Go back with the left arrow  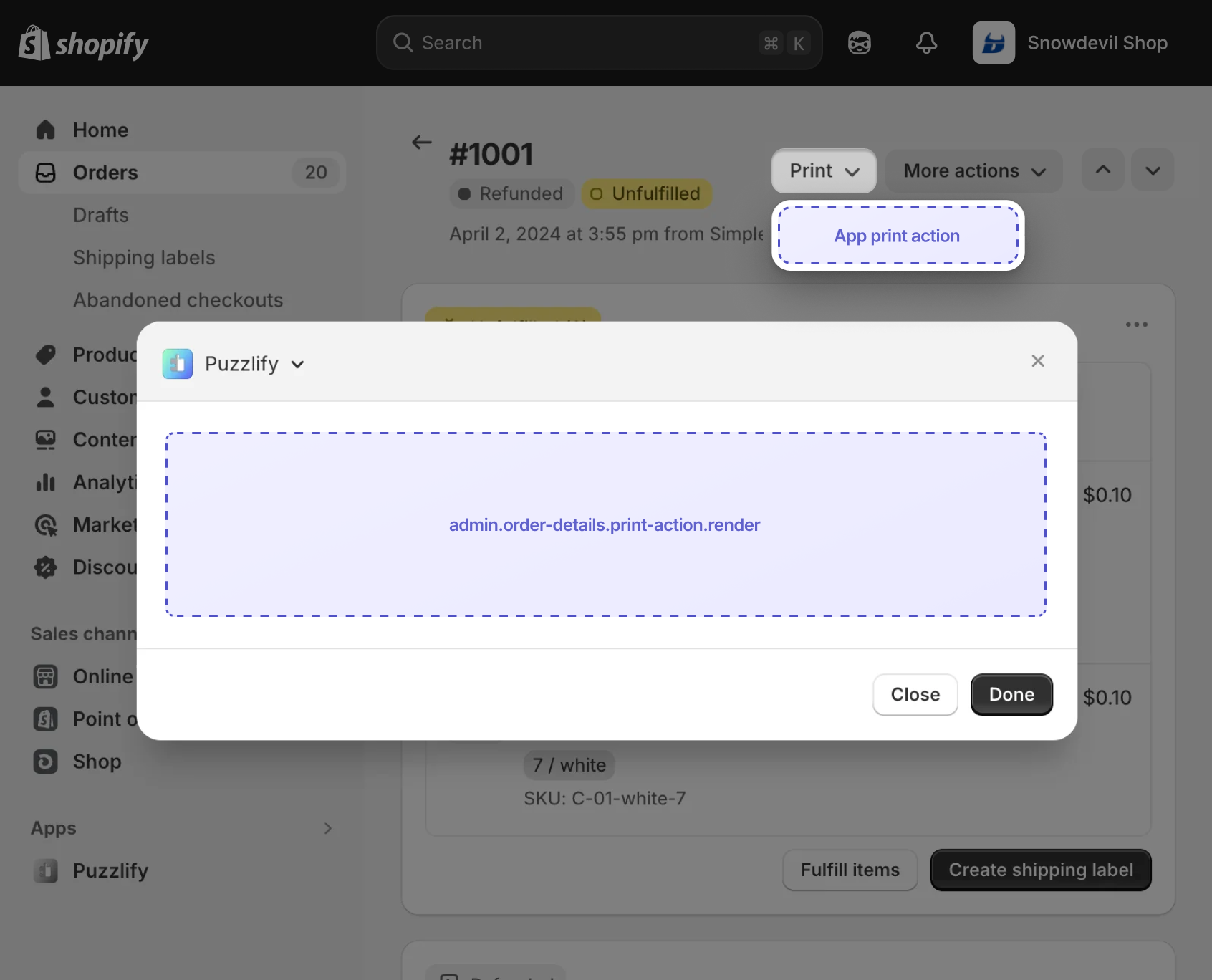[x=422, y=143]
